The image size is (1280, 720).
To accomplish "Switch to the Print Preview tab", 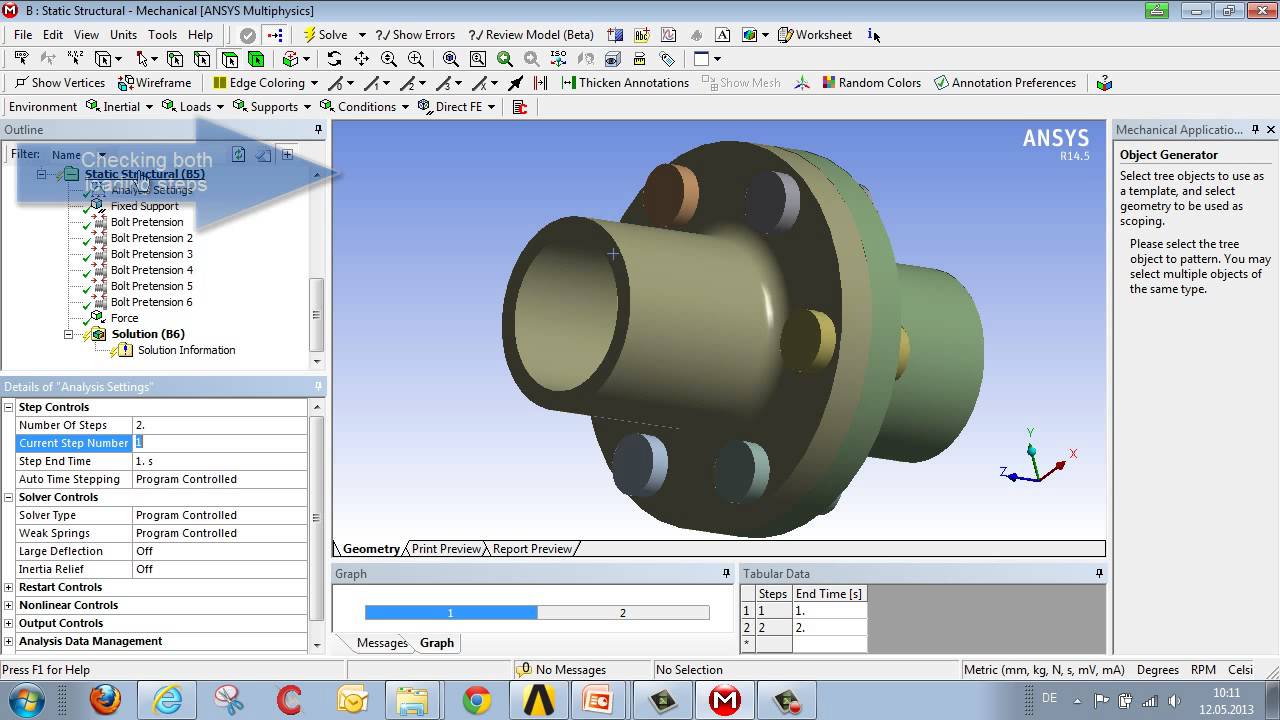I will pyautogui.click(x=446, y=549).
